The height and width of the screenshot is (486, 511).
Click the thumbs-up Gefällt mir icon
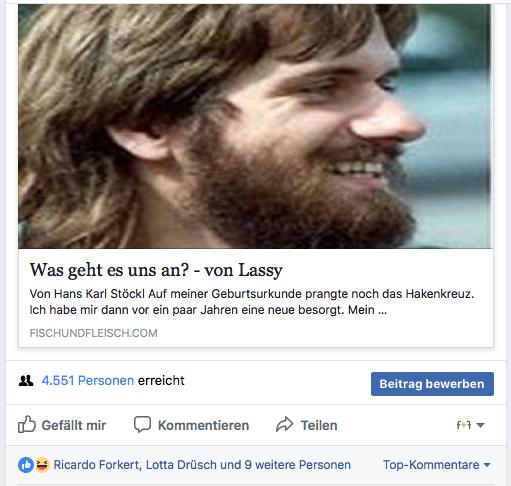pos(27,424)
